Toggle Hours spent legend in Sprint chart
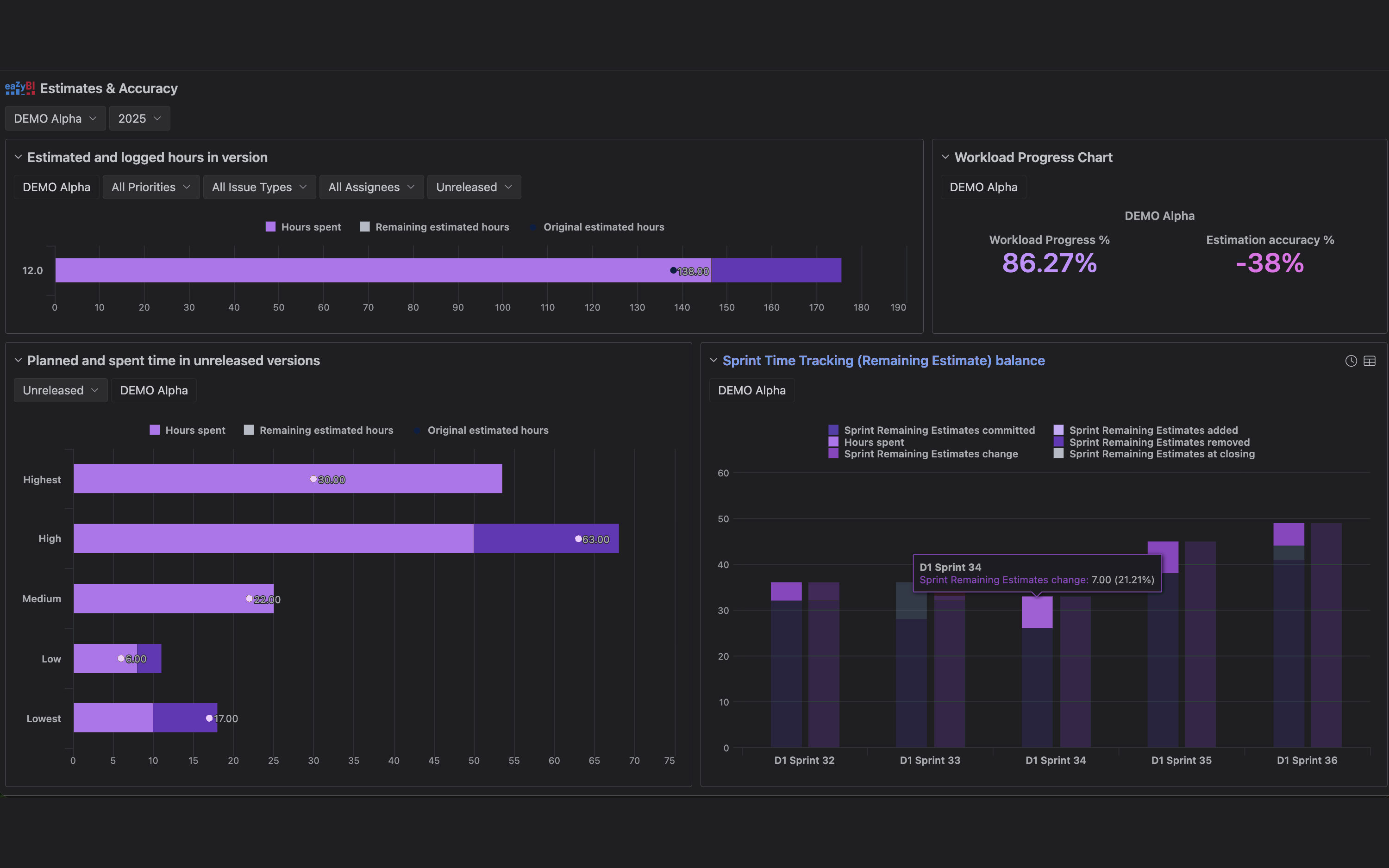This screenshot has width=1389, height=868. click(866, 442)
